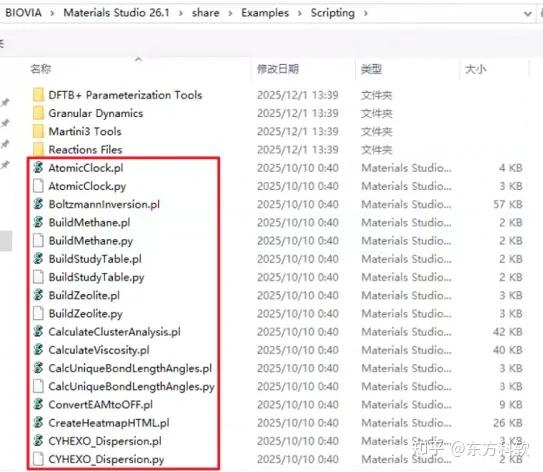Screen dimensions: 543x472
Task: Select the file name CalculateClusterAnalysis.pl
Action: click(x=114, y=332)
